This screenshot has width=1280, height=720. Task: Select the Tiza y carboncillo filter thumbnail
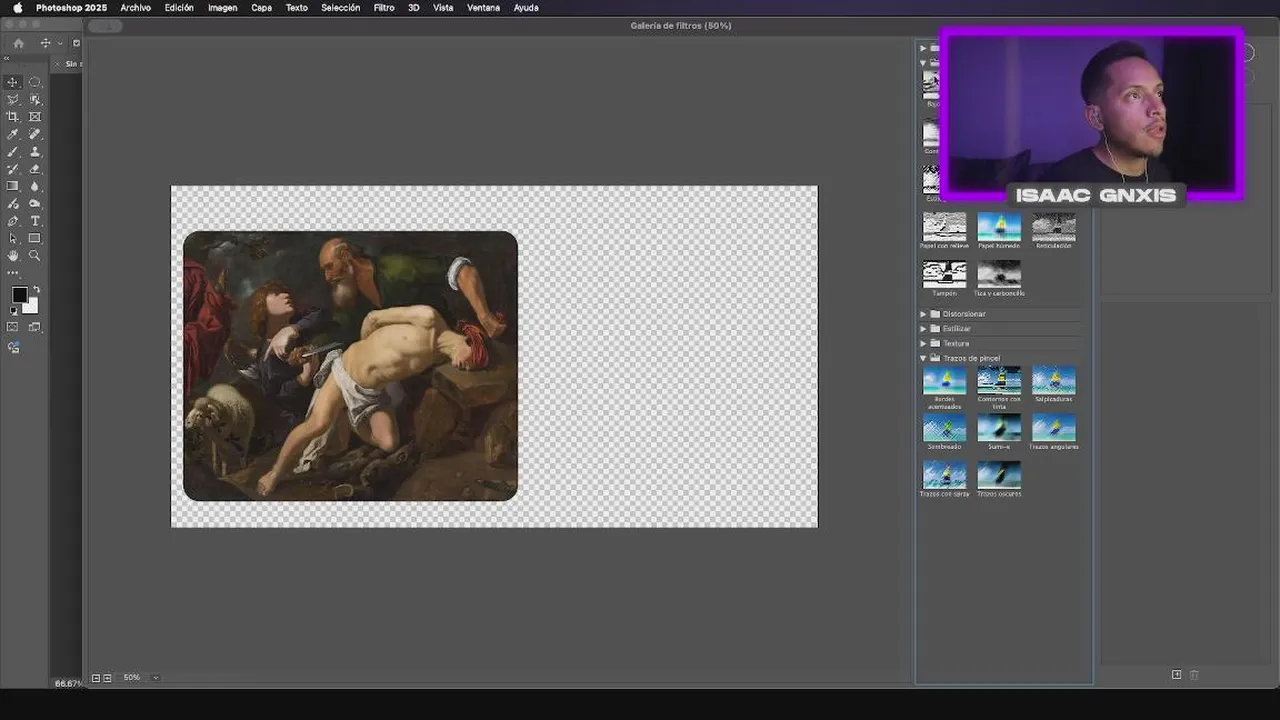pyautogui.click(x=999, y=274)
